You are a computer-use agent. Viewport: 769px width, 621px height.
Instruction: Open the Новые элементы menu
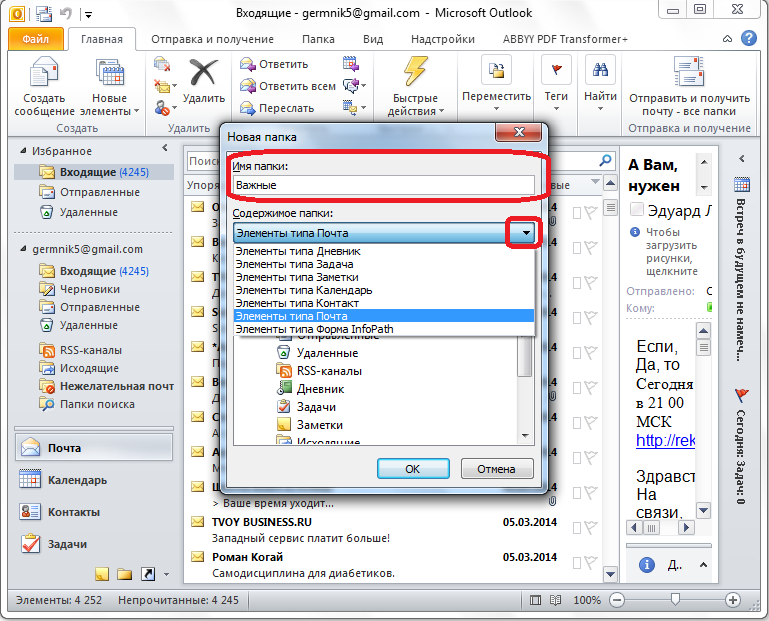click(109, 86)
